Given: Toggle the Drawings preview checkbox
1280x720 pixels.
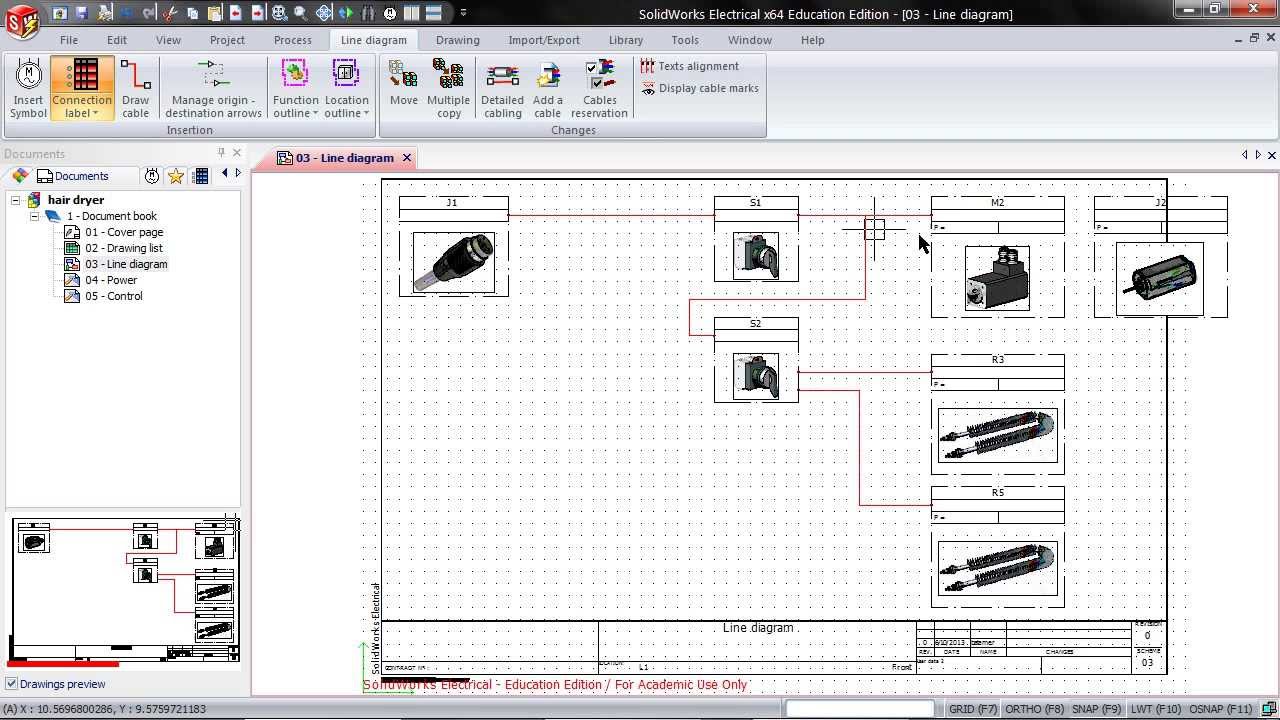Looking at the screenshot, I should pyautogui.click(x=12, y=684).
